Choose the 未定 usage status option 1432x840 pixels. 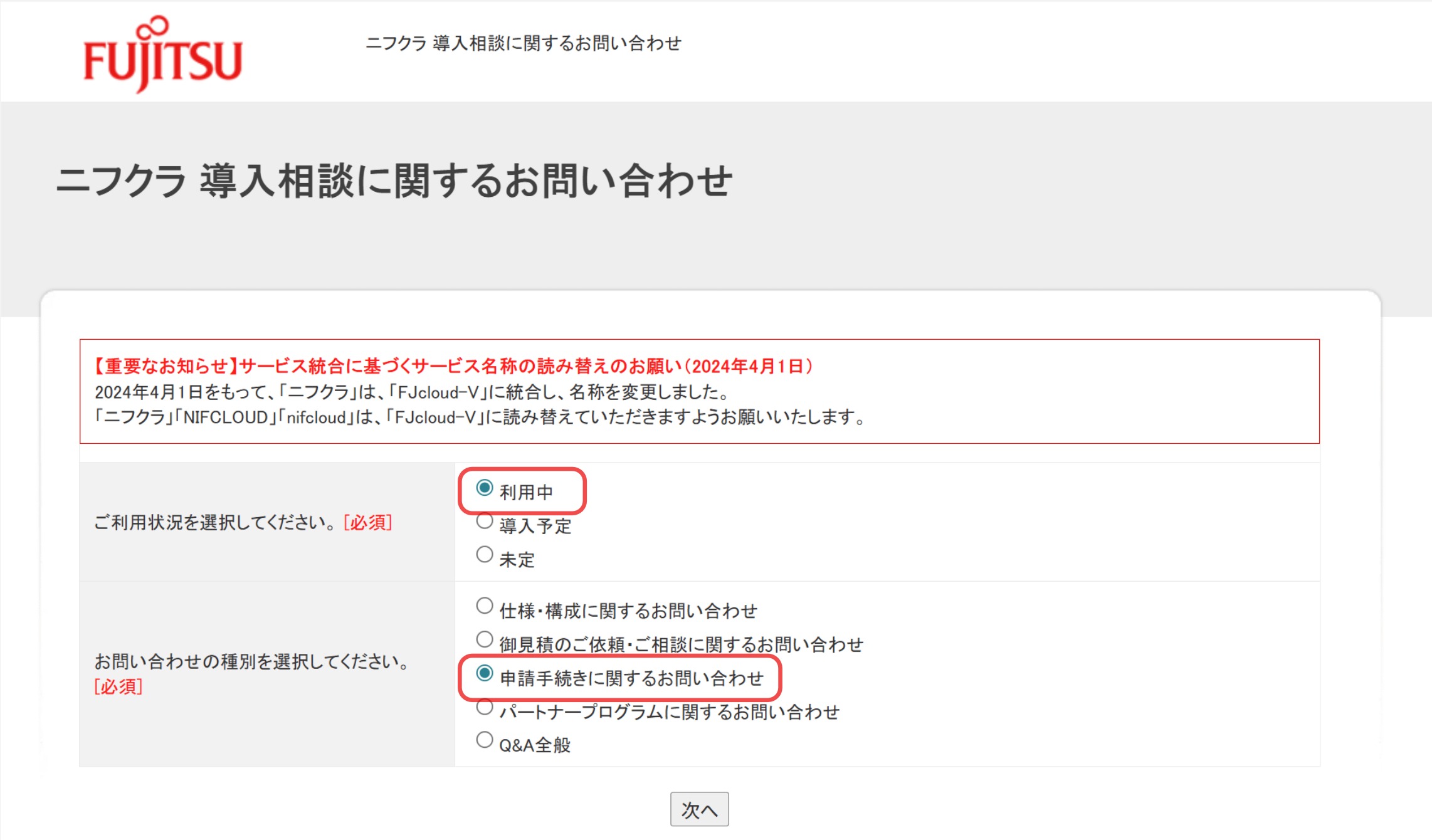485,555
